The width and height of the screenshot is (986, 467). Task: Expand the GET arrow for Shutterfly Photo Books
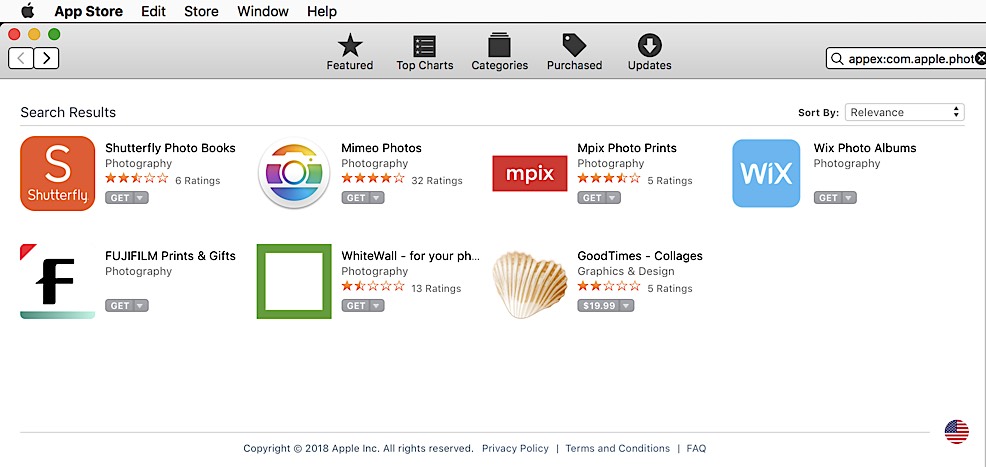(141, 198)
